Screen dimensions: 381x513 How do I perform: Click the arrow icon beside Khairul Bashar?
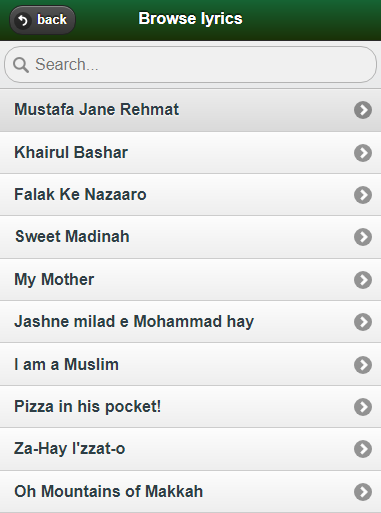[363, 153]
